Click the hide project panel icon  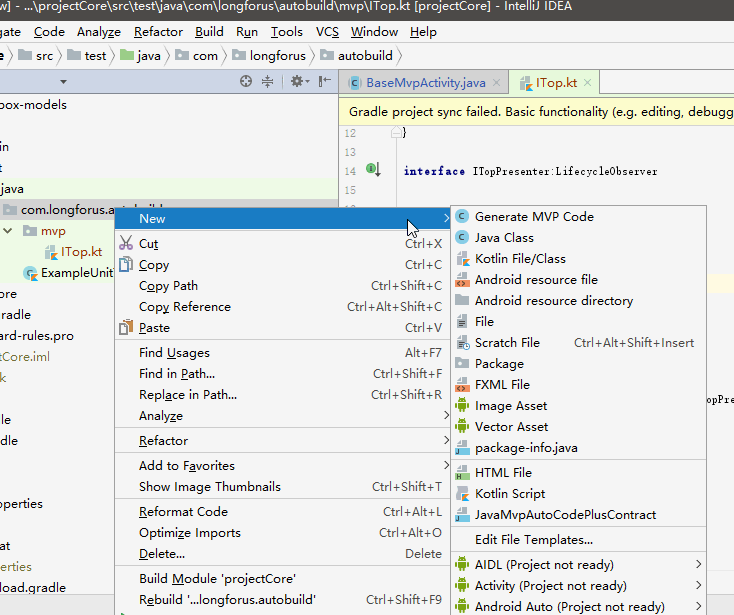[324, 81]
